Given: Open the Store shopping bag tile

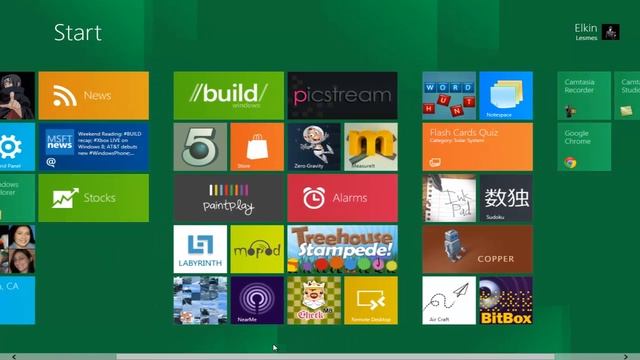Looking at the screenshot, I should click(x=257, y=147).
